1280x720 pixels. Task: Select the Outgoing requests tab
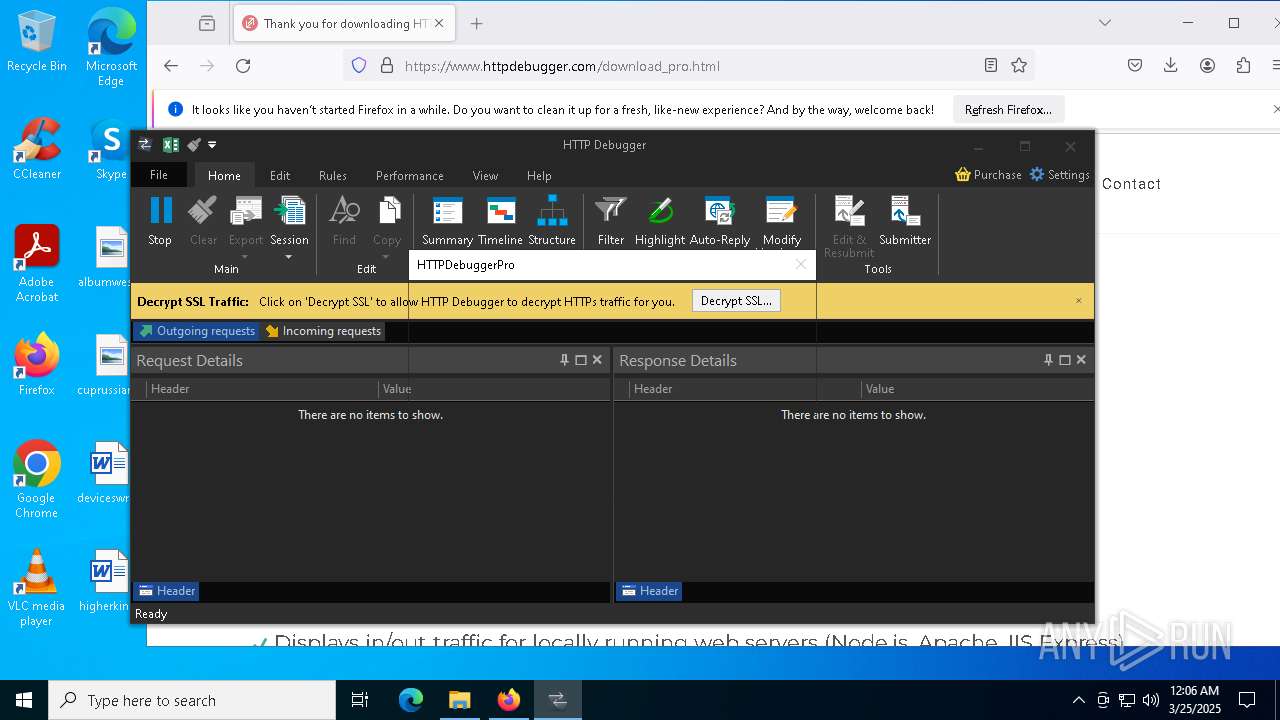[x=197, y=331]
